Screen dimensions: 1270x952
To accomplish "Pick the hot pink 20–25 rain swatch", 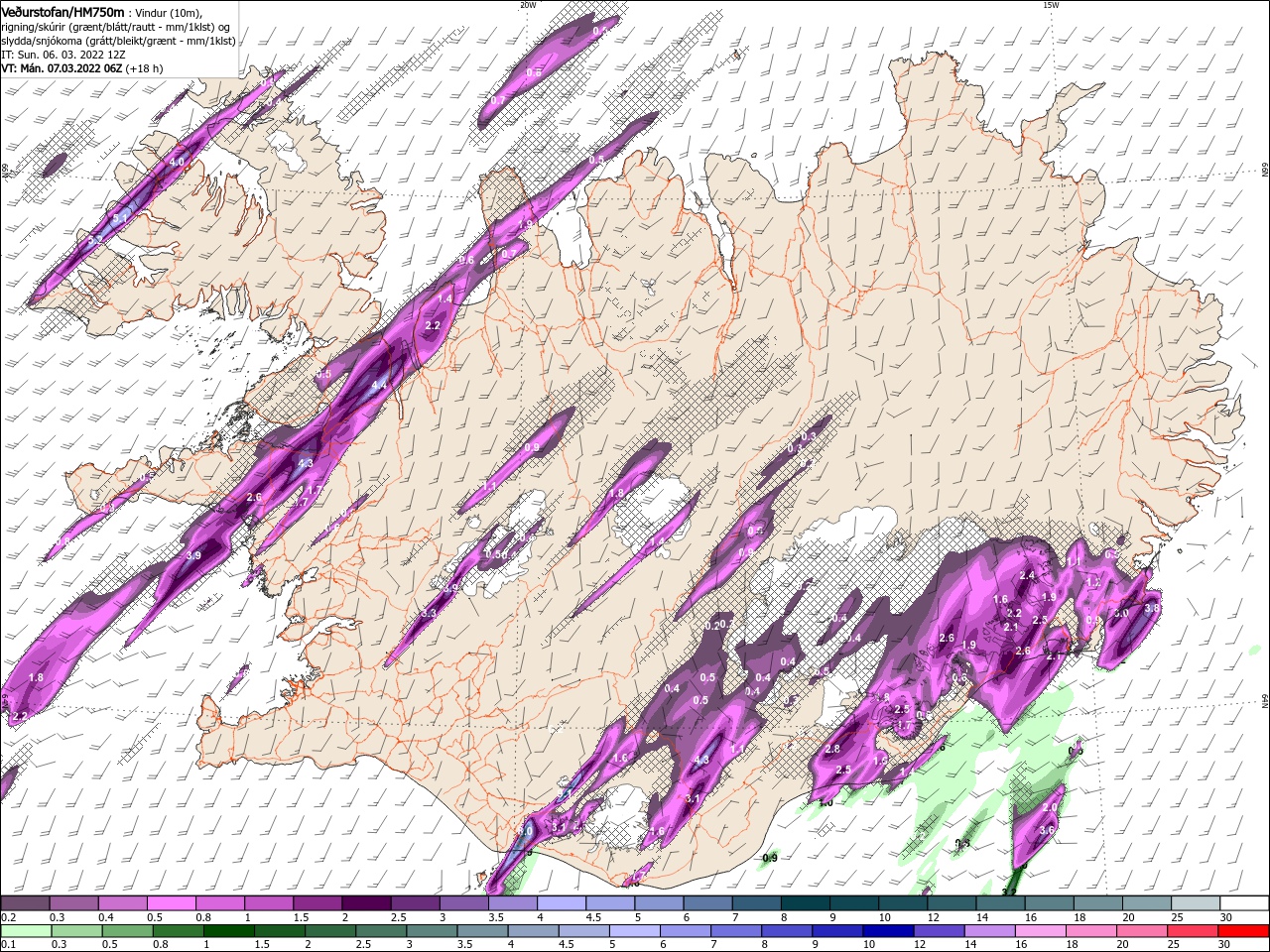I will pyautogui.click(x=1143, y=931).
